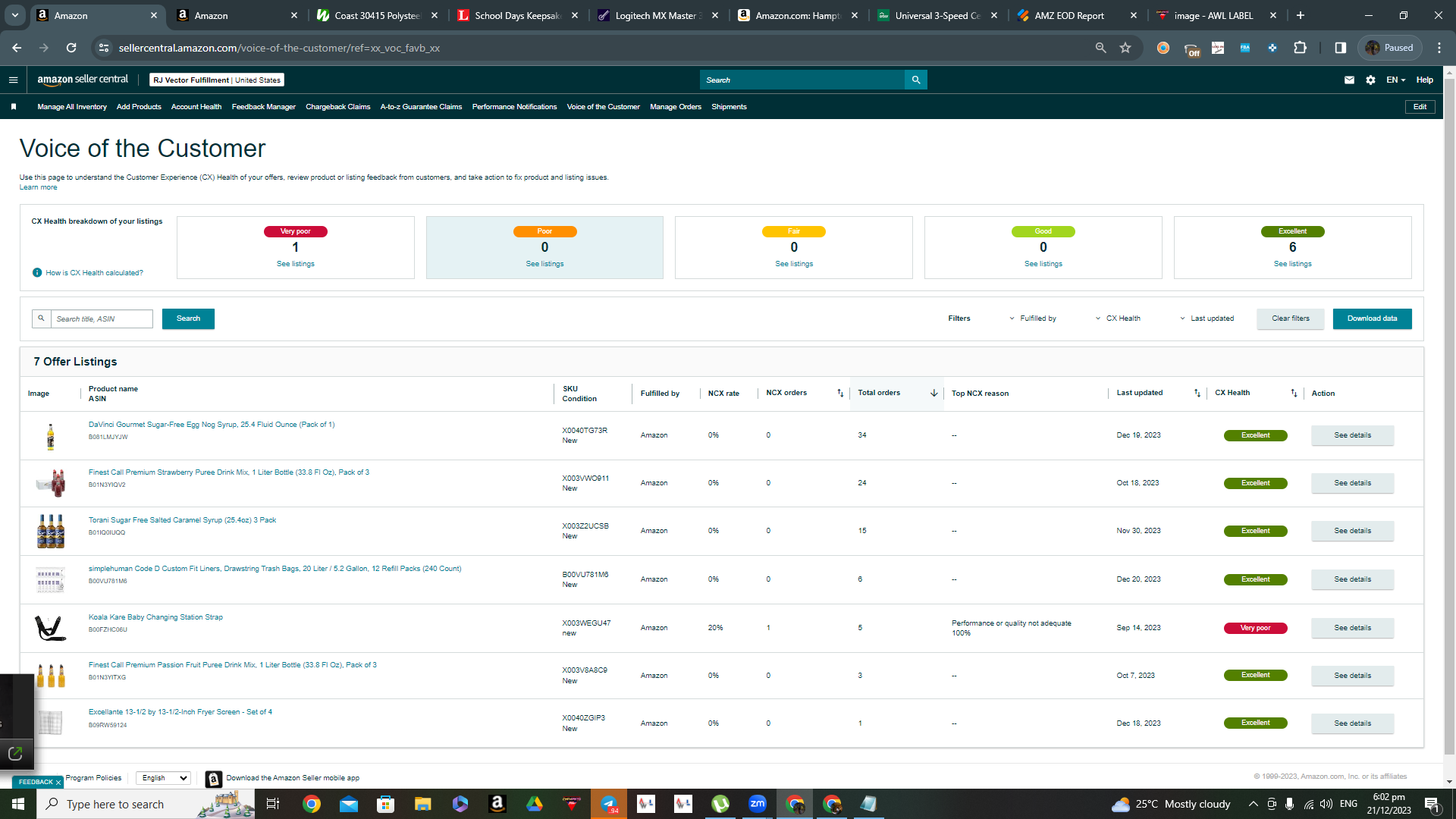
Task: Click the FEEDBACK tab at bottom
Action: pyautogui.click(x=37, y=782)
